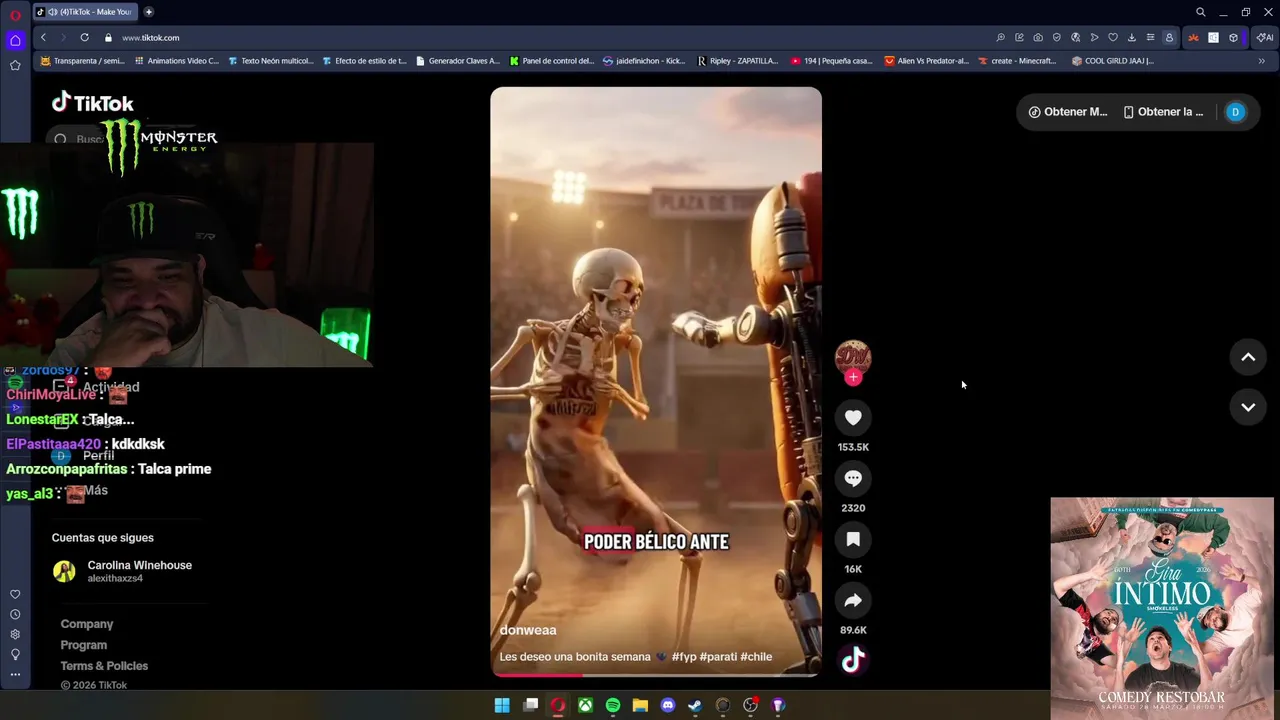Open the sidebar three-dots more menu
The height and width of the screenshot is (720, 1280).
click(x=15, y=674)
